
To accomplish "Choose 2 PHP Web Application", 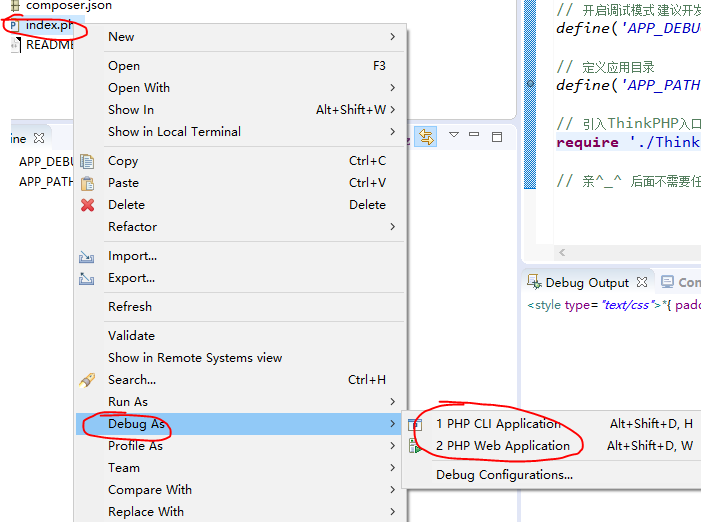I will (553, 446).
